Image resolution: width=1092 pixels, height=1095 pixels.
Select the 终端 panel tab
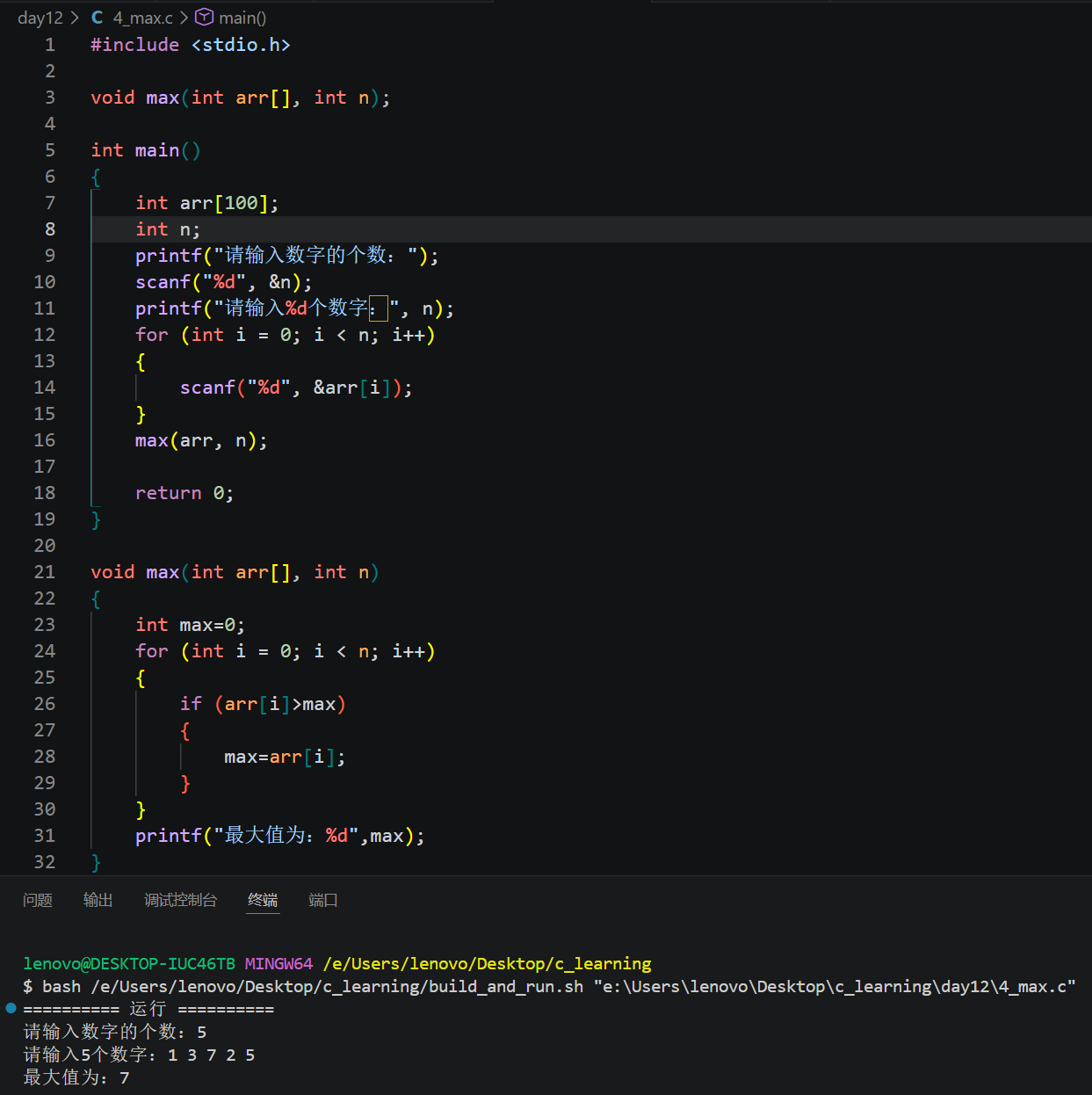tap(263, 900)
